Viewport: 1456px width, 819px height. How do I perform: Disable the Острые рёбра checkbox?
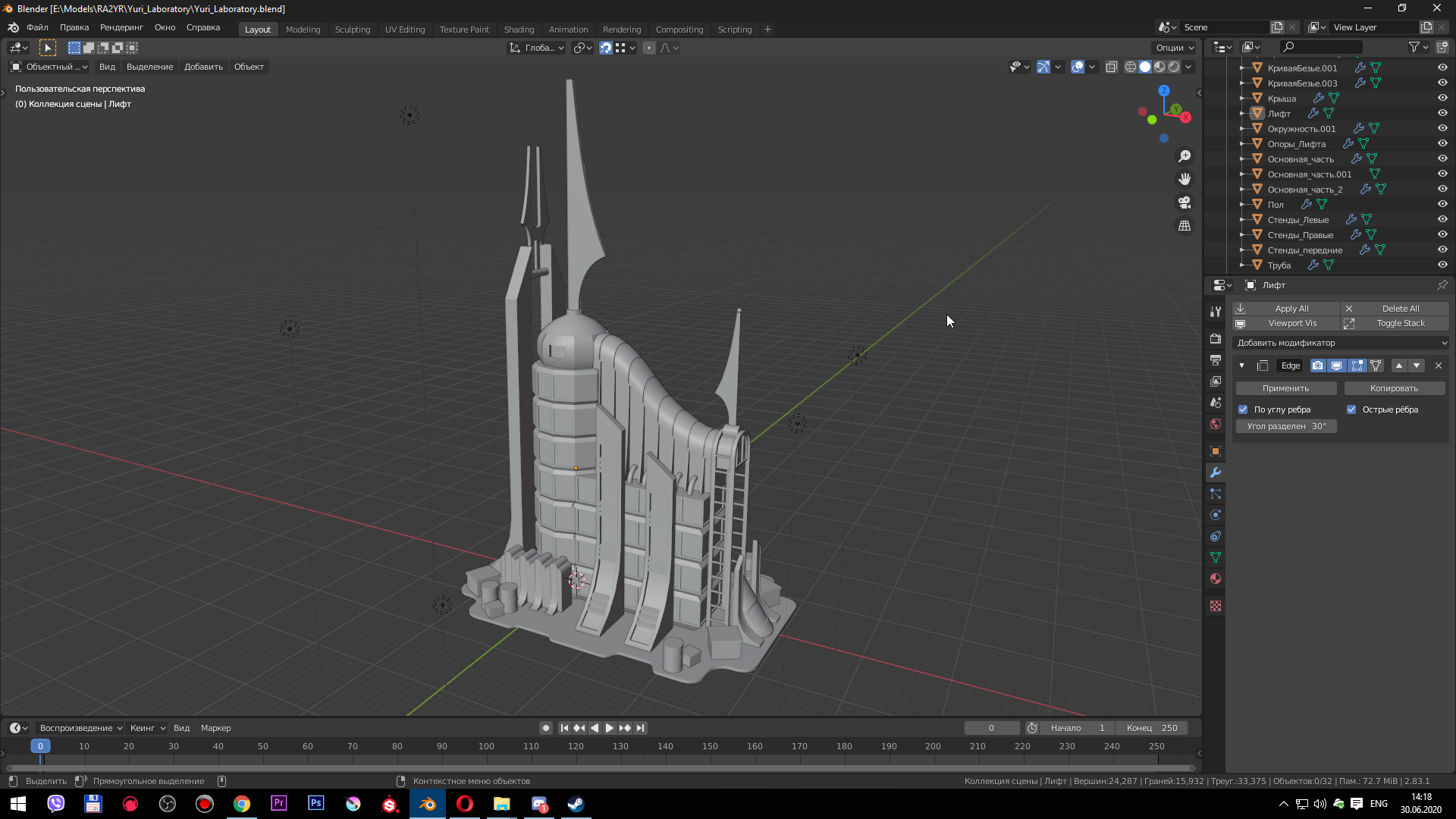1351,409
